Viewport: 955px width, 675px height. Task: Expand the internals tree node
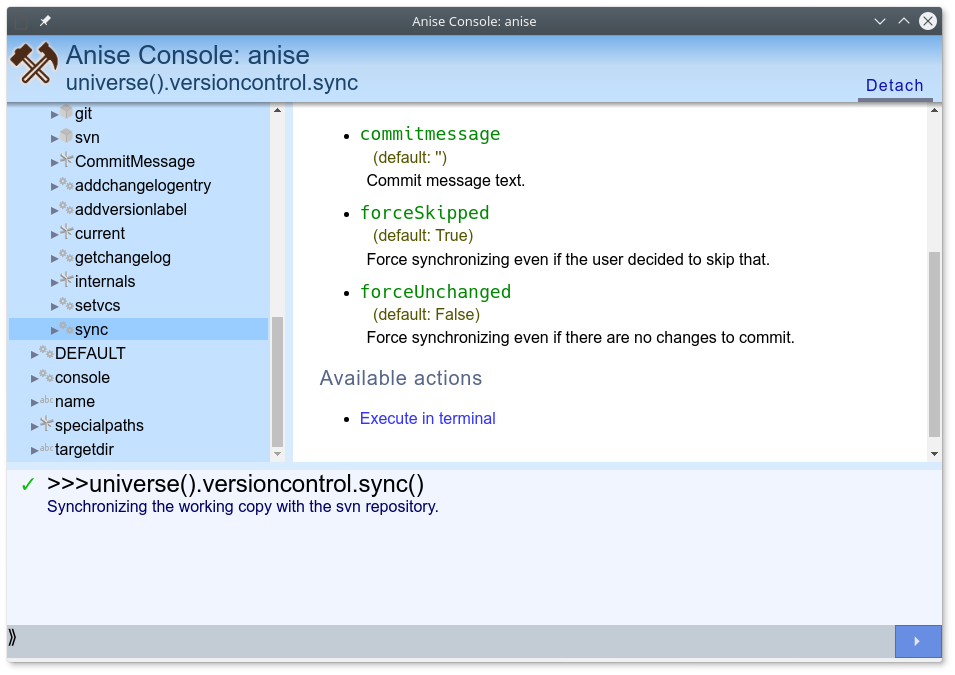pos(54,282)
